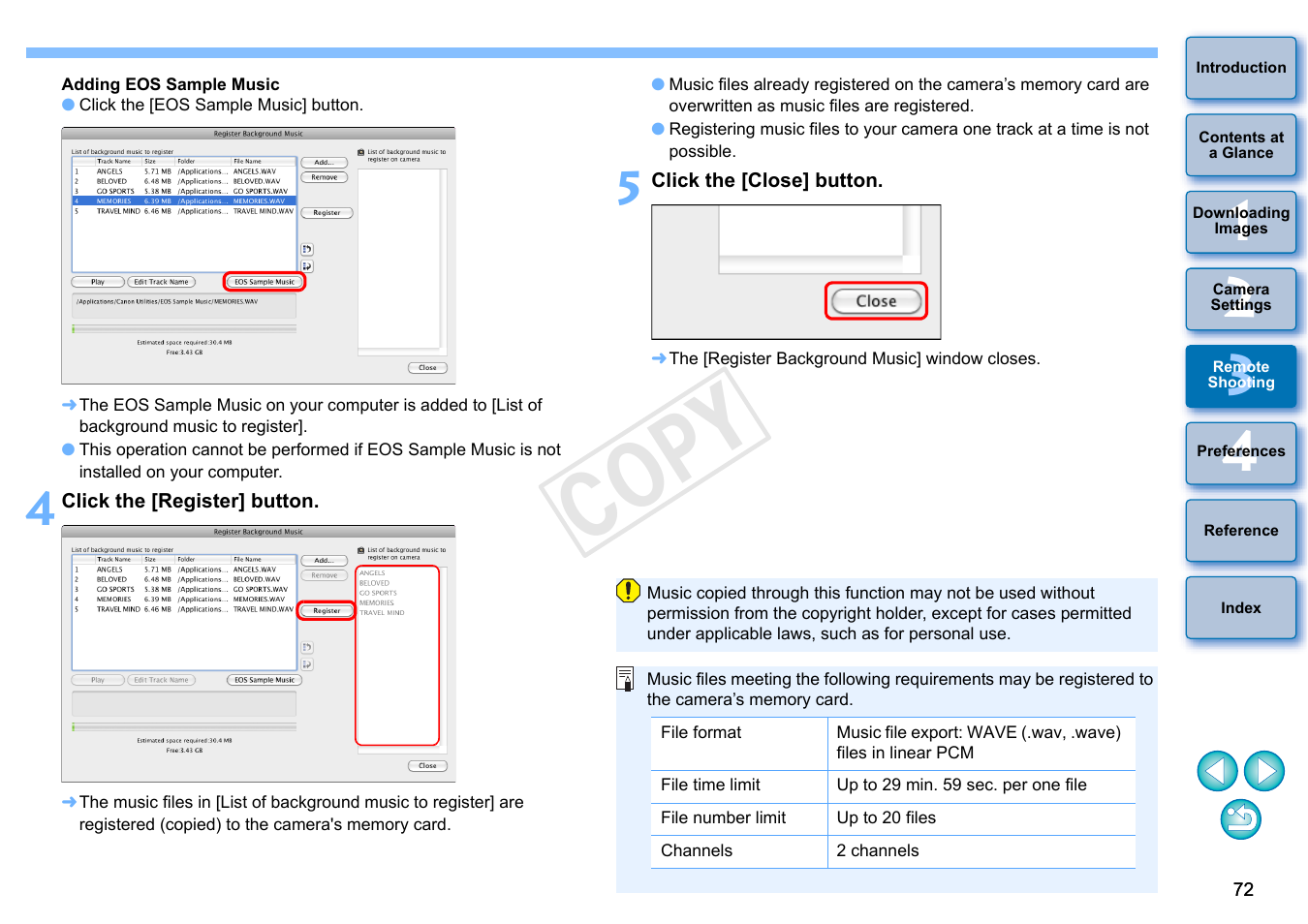Click Close in dialog with MEMORIES highlighted
The image size is (1308, 924).
427,368
